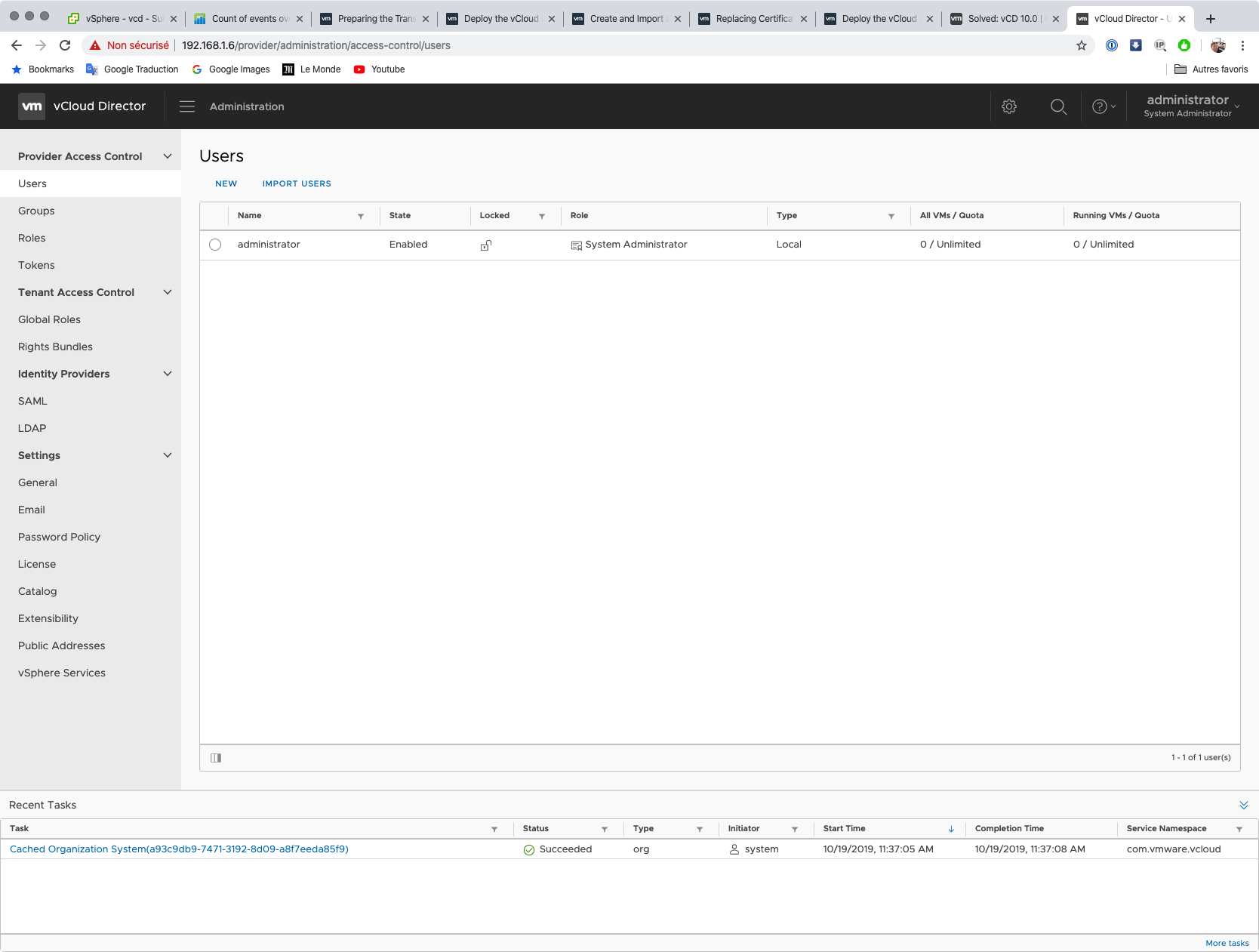
Task: Collapse Identity Providers section
Action: tap(168, 374)
